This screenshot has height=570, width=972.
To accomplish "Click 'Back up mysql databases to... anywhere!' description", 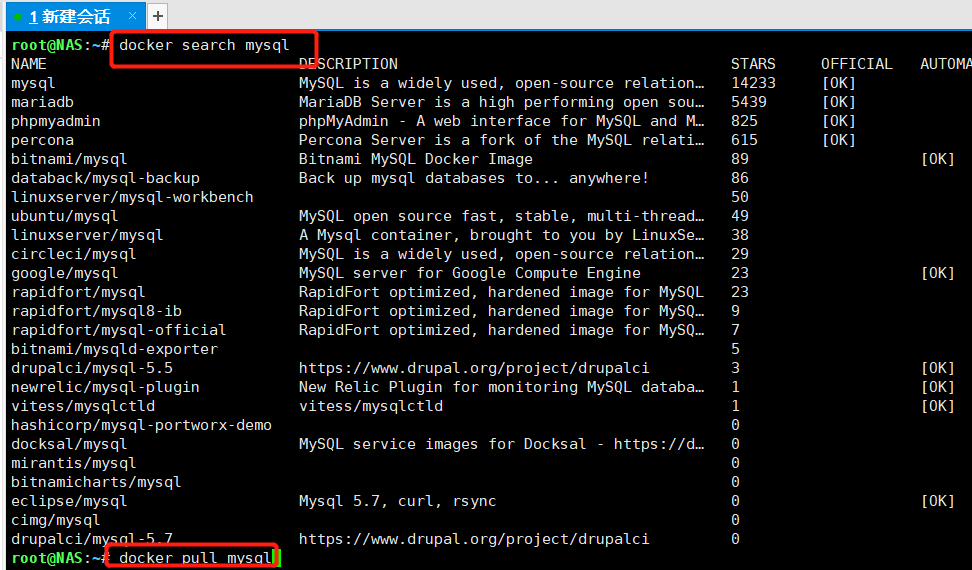I will tap(474, 178).
